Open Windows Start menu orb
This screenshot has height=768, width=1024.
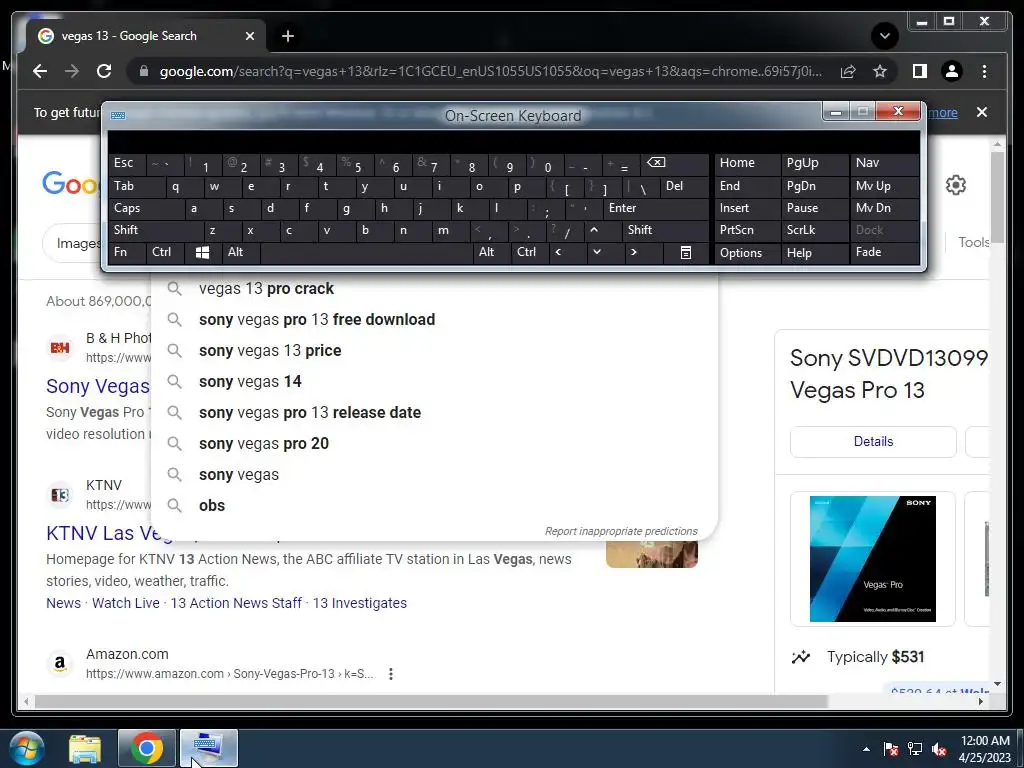point(27,748)
